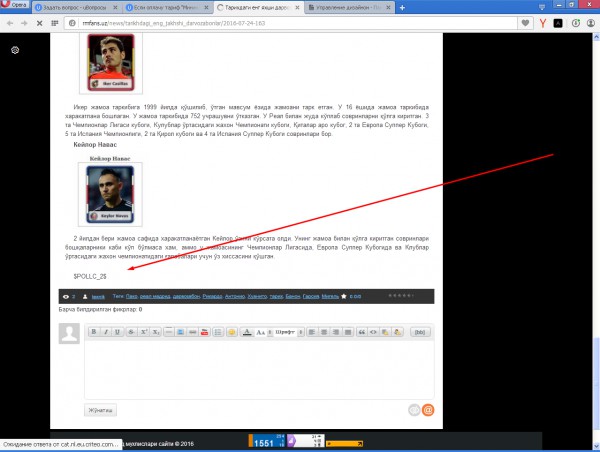The width and height of the screenshot is (600, 452).
Task: Open the tab menu arrow in title bar
Action: click(x=542, y=7)
